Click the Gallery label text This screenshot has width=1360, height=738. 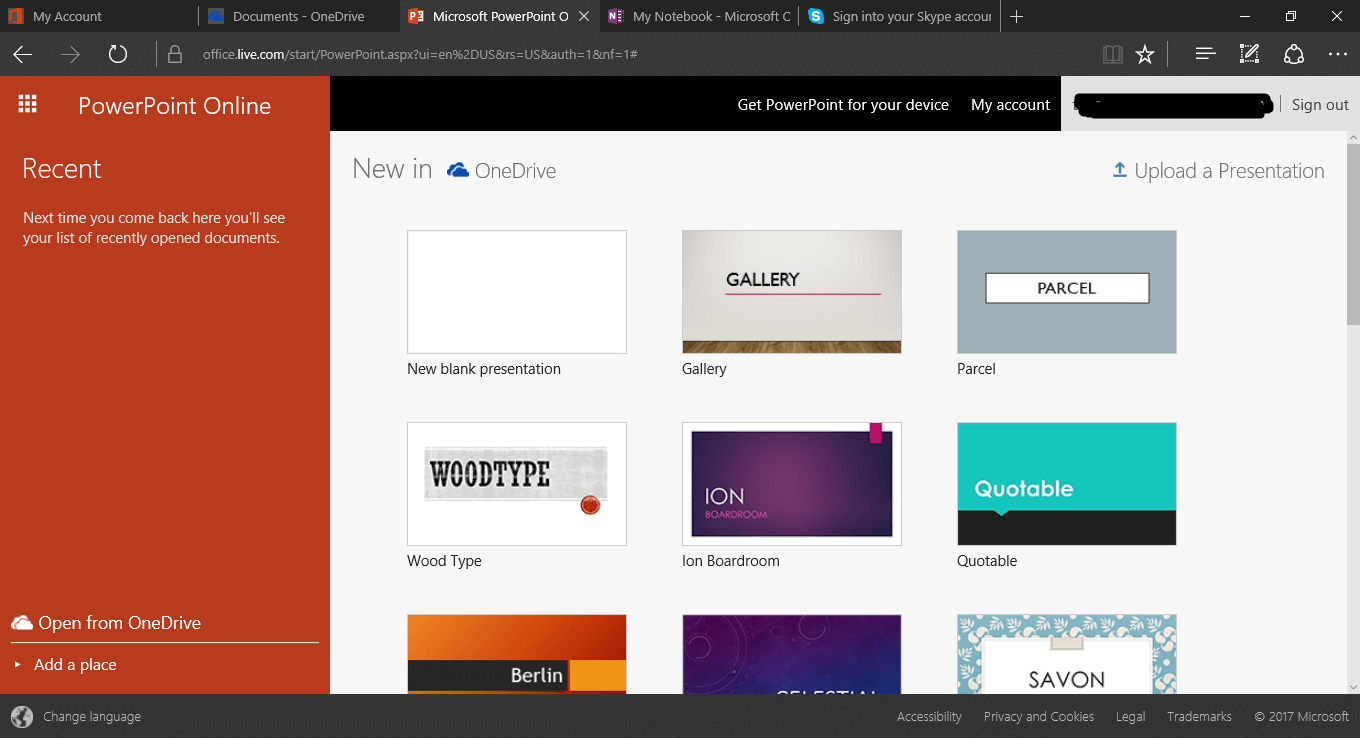(704, 369)
